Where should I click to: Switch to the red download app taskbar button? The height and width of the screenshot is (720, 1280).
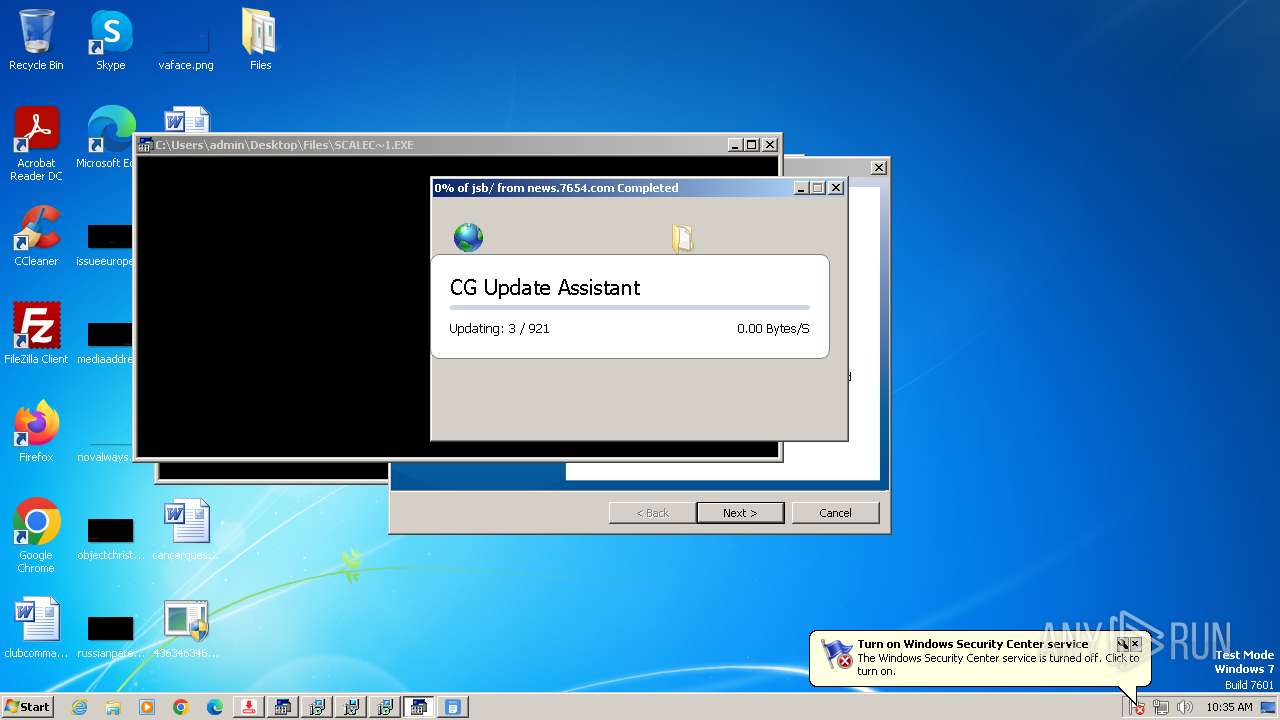(249, 707)
